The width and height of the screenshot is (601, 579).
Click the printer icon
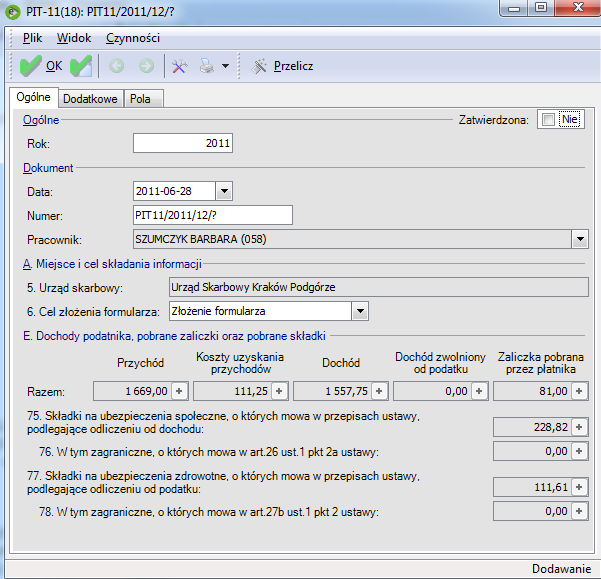pos(207,66)
